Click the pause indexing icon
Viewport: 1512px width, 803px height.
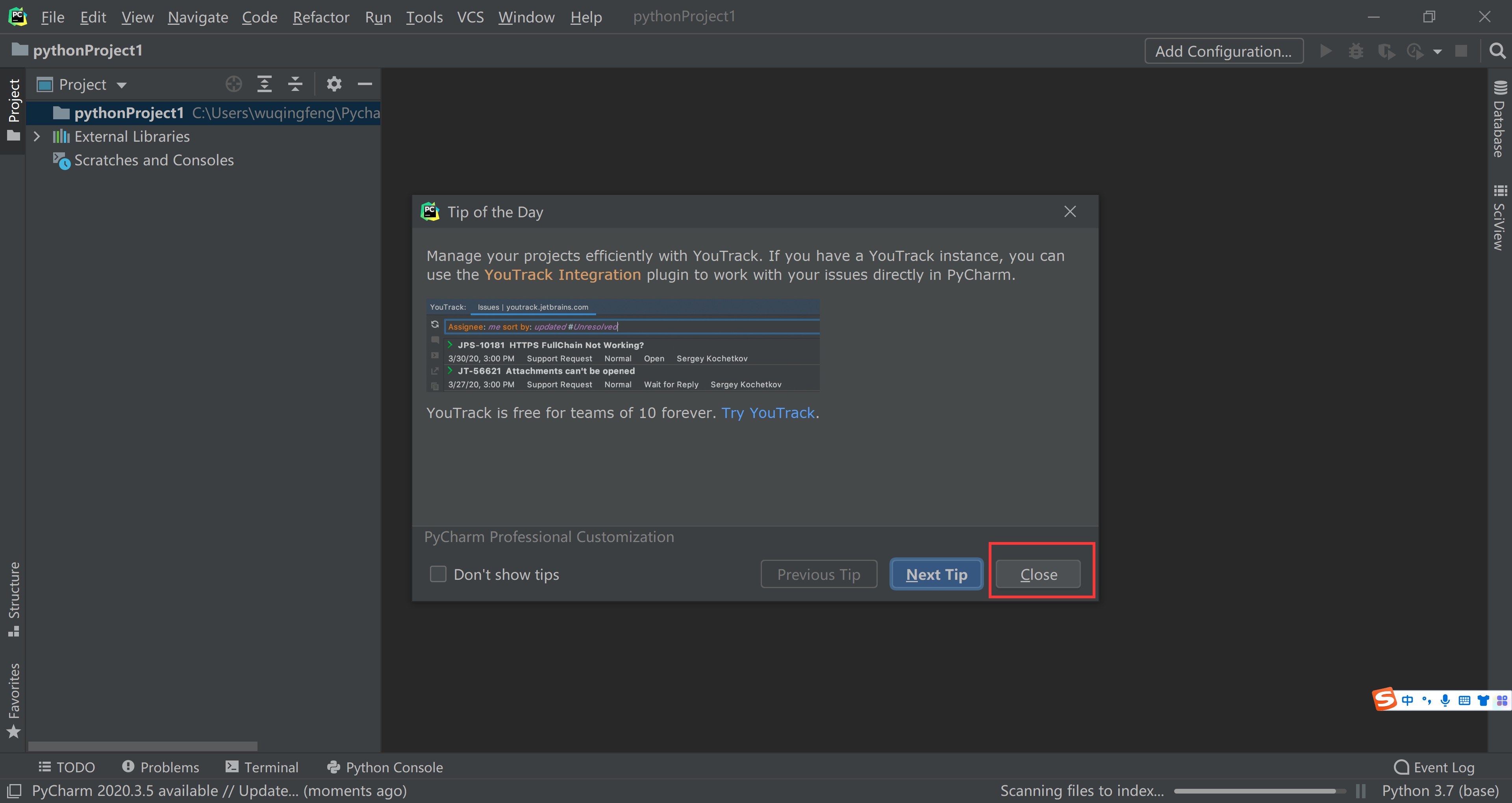pos(1360,791)
